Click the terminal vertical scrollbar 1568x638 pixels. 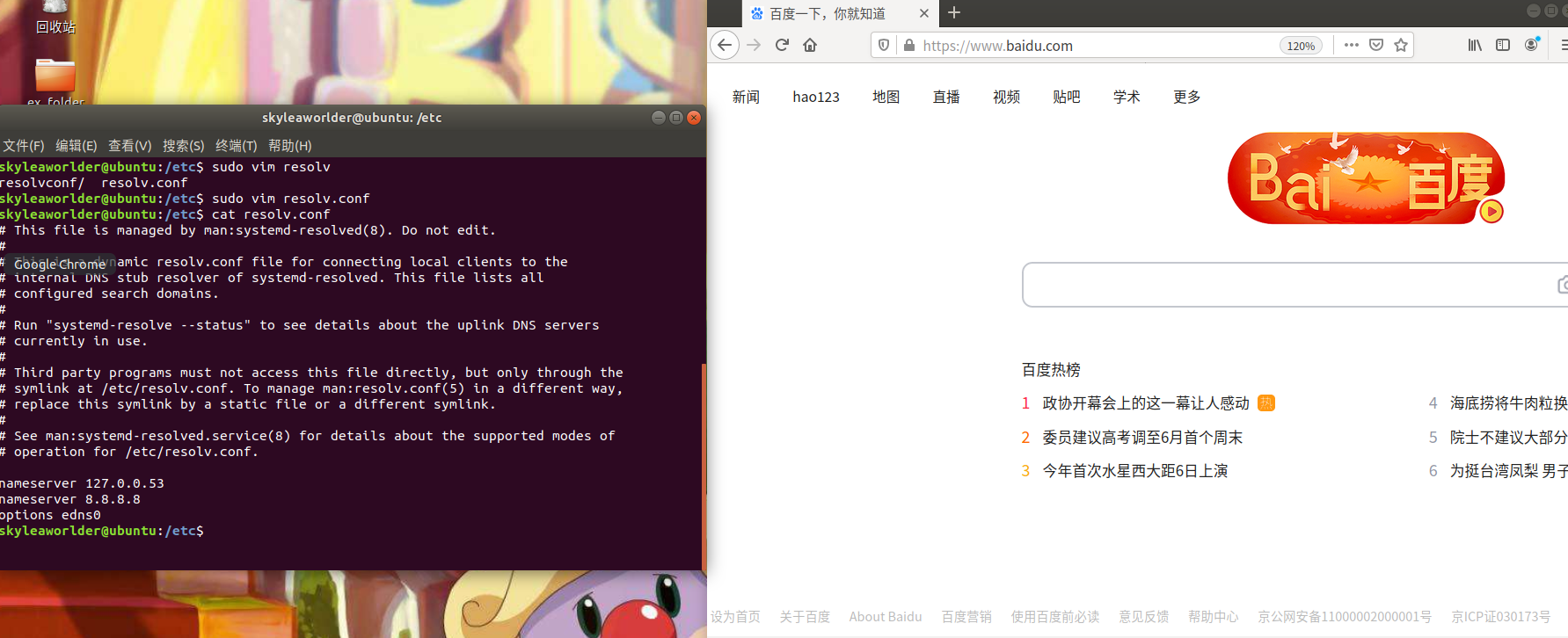[704, 466]
